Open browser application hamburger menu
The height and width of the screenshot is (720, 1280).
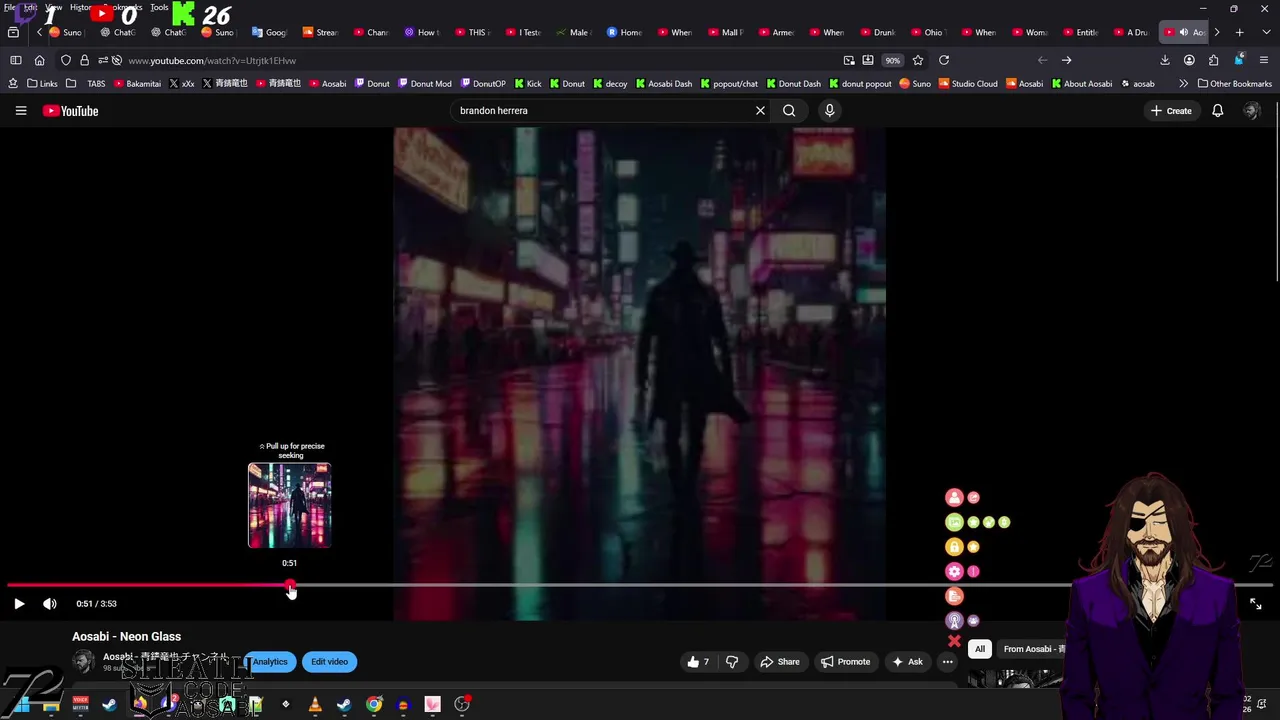[1263, 60]
